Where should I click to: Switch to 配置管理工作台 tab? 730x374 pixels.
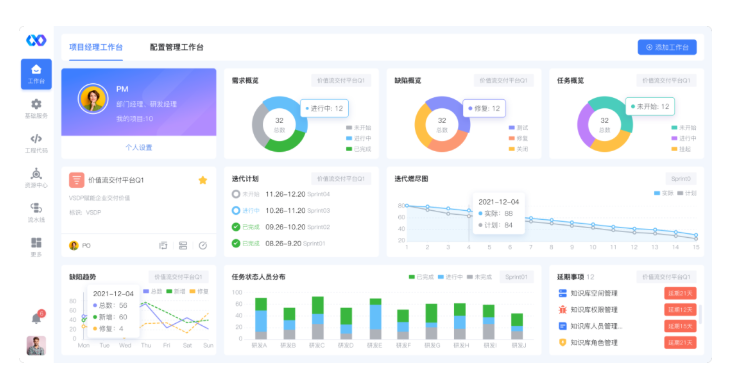176,47
